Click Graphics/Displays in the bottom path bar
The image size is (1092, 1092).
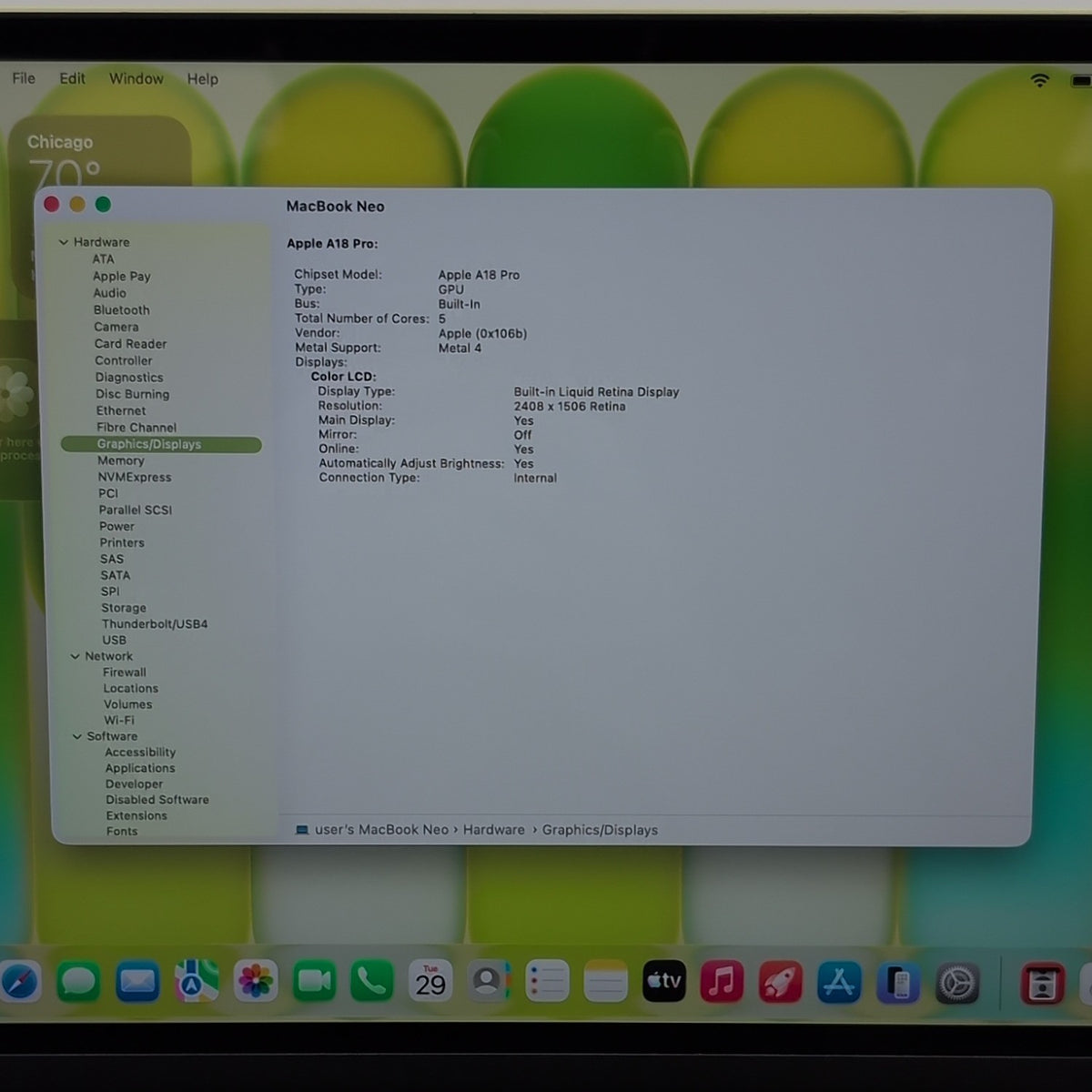coord(600,830)
